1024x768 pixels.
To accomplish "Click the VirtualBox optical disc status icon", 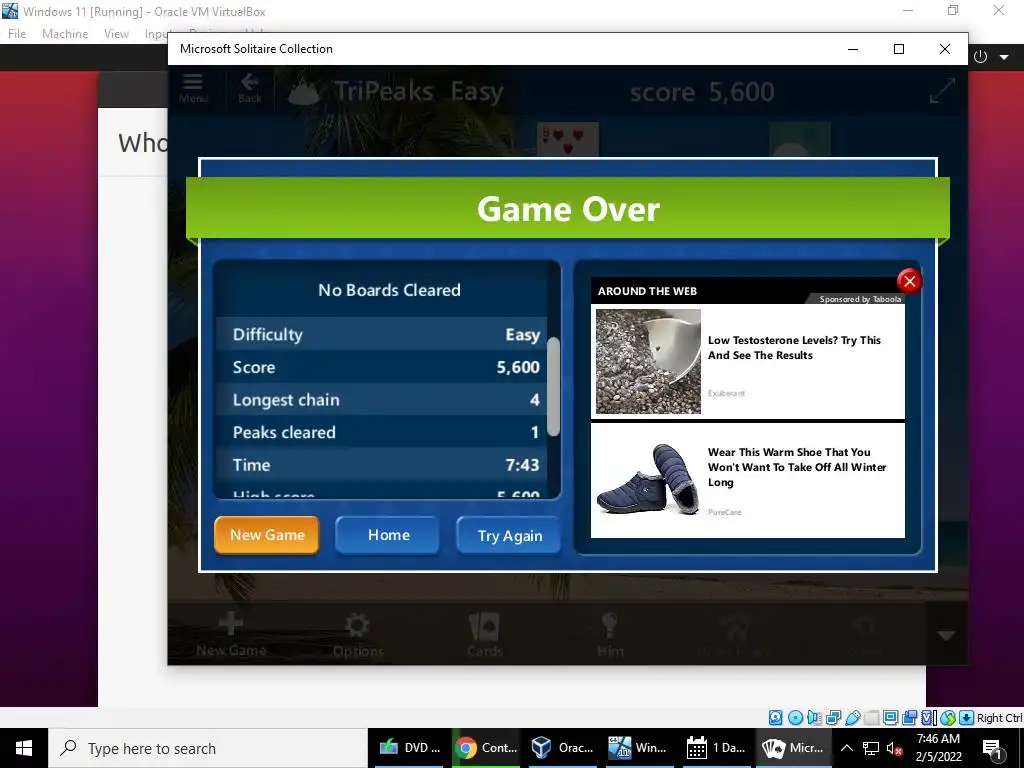I will click(x=795, y=718).
